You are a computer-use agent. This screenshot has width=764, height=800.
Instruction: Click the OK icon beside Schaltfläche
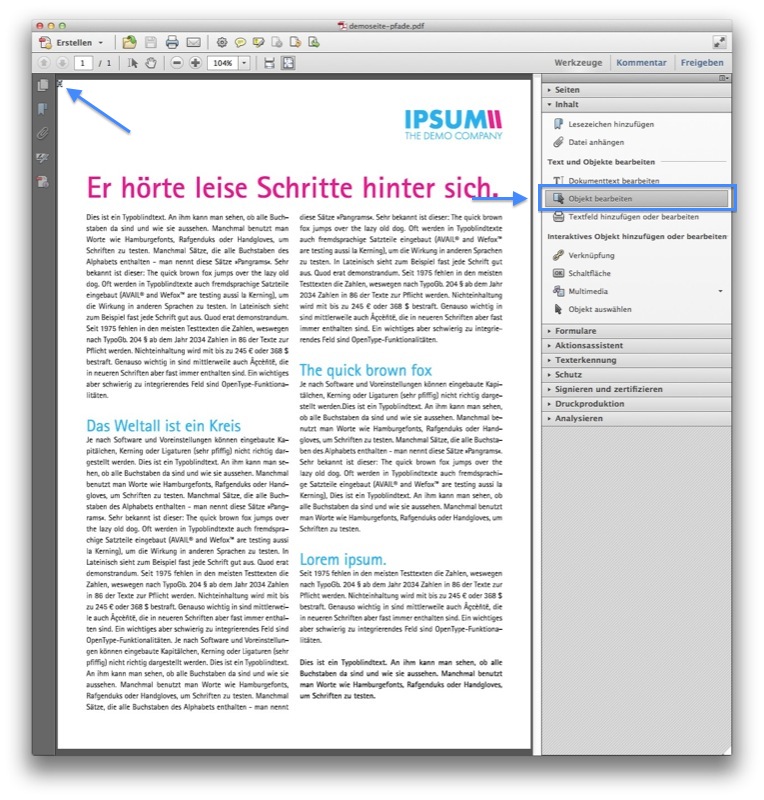(x=558, y=273)
